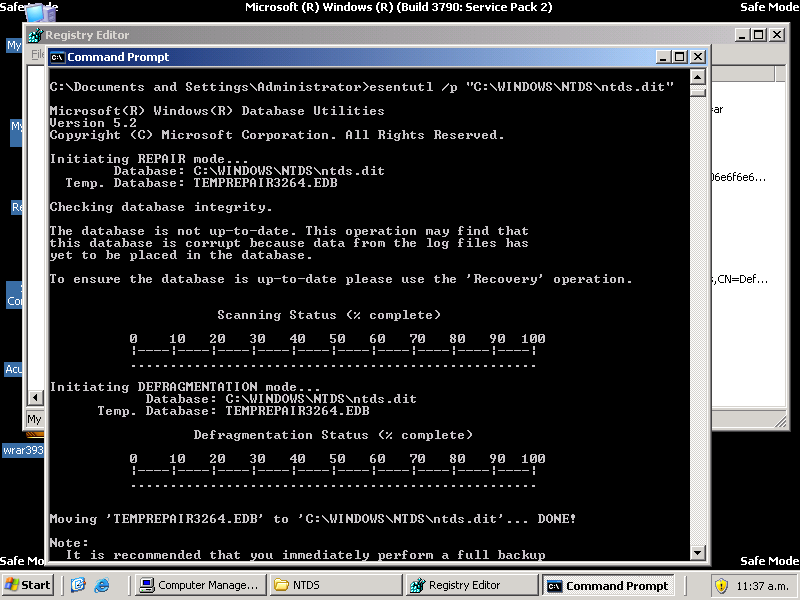Click Command Prompt taskbar button

pyautogui.click(x=606, y=585)
